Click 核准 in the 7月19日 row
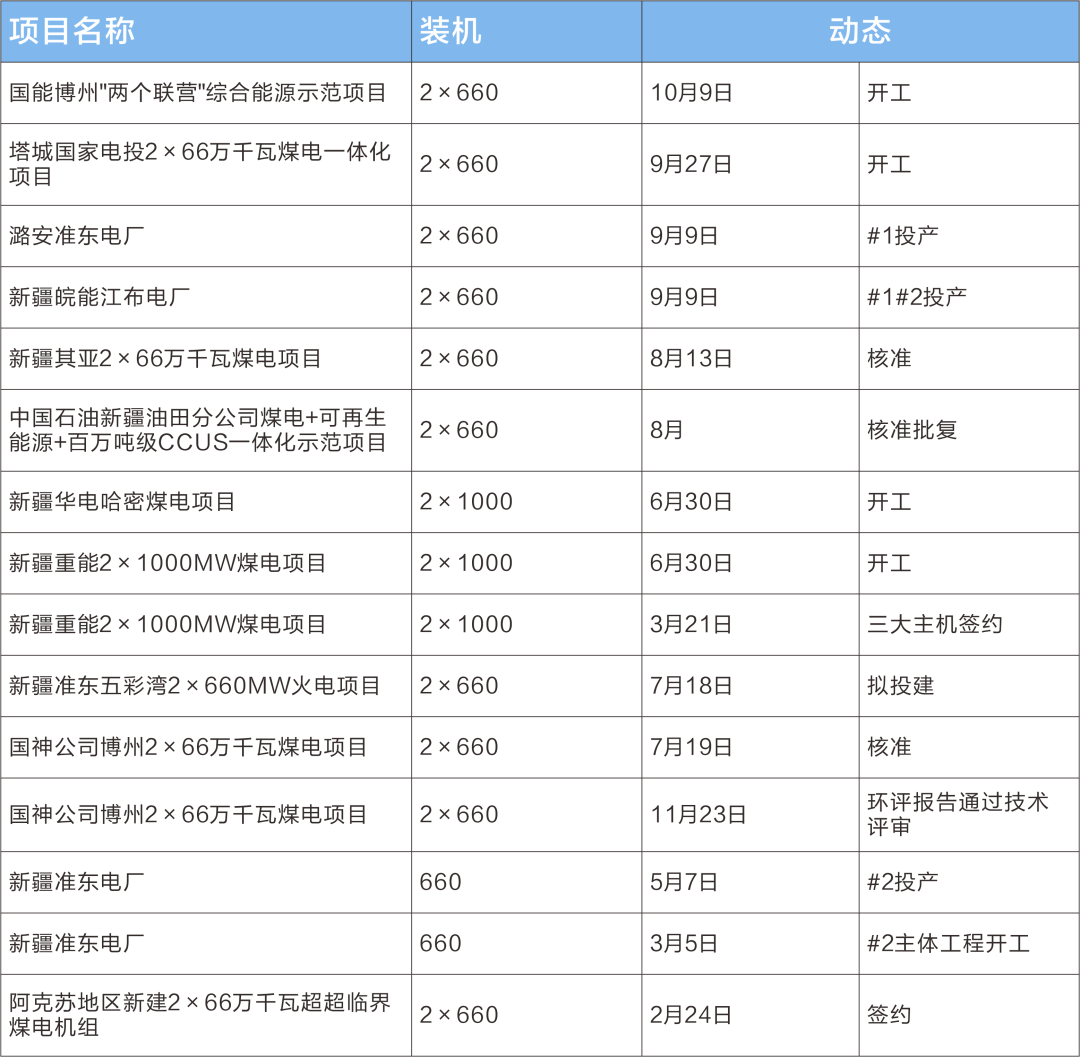This screenshot has width=1080, height=1057. 969,747
